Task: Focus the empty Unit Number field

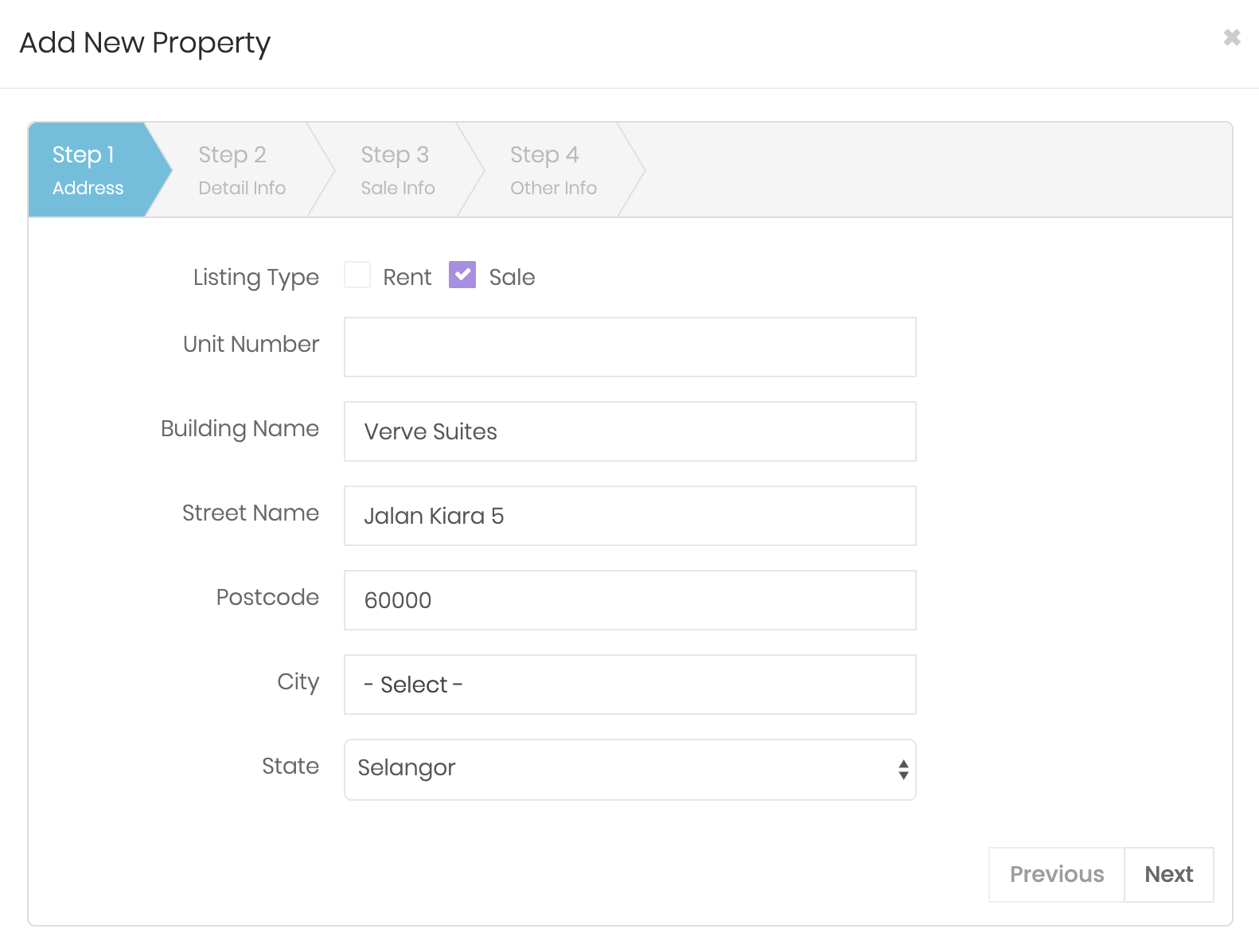Action: point(629,347)
